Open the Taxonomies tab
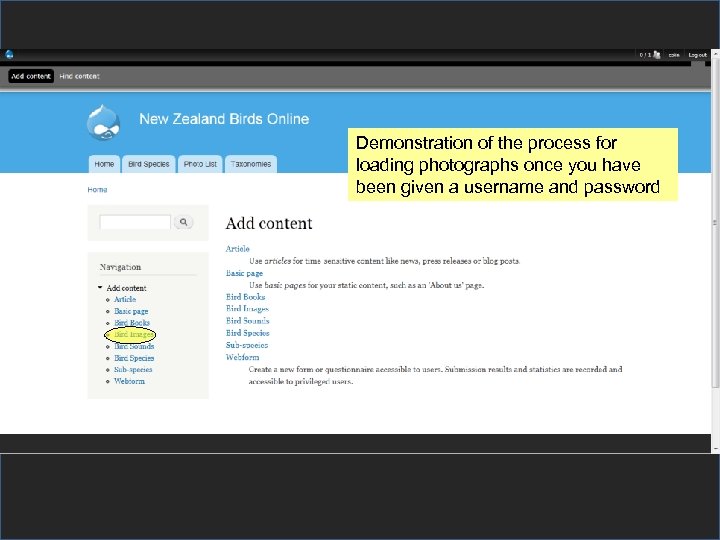 tap(251, 164)
